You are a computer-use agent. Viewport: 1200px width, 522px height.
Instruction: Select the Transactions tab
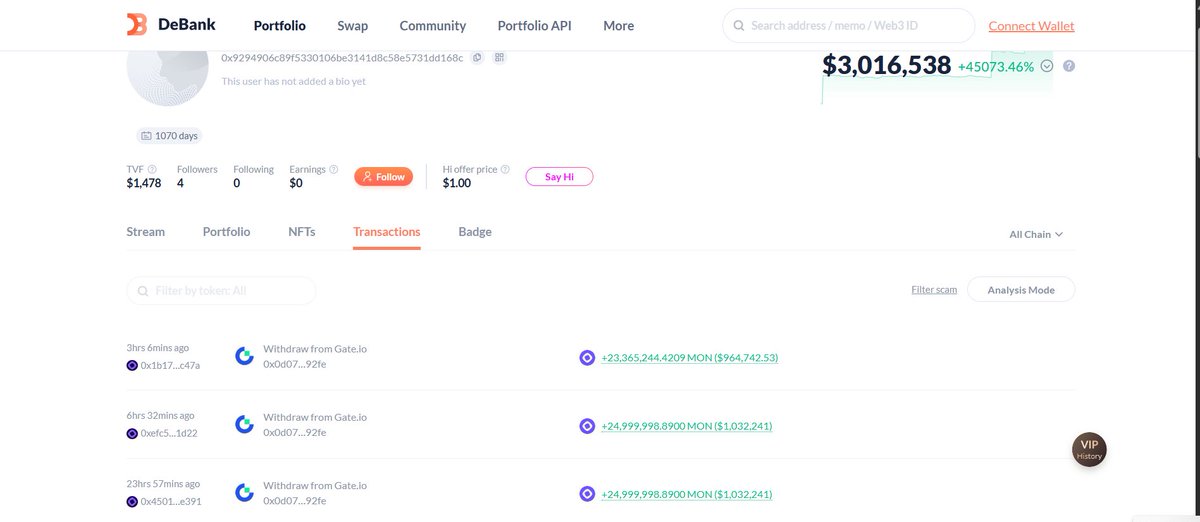tap(387, 231)
